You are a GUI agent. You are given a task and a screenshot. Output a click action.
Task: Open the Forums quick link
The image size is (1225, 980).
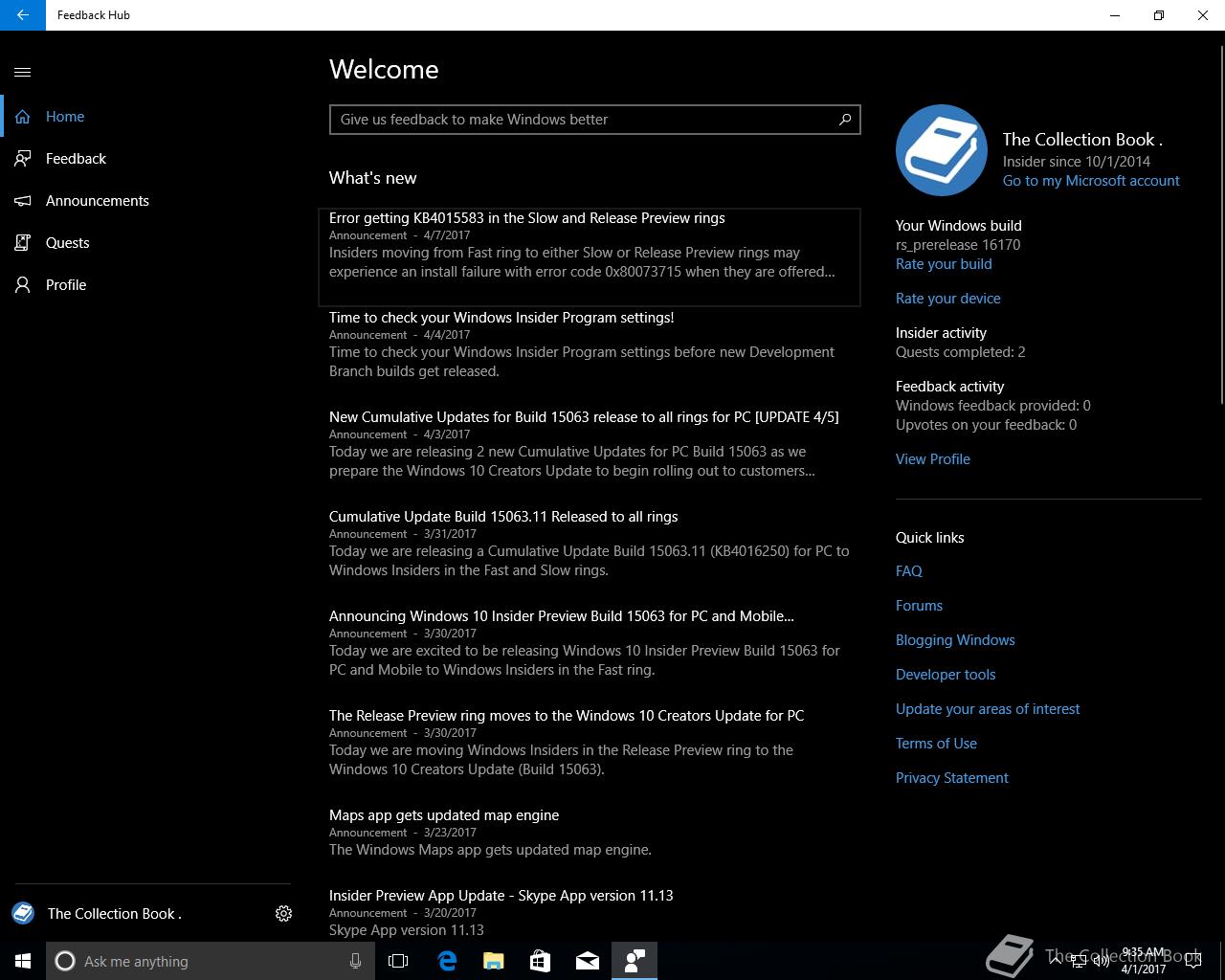920,606
